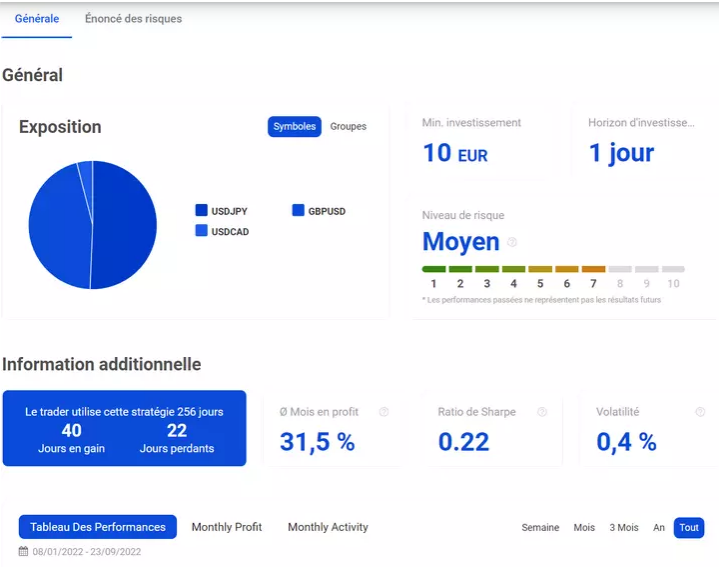719x567 pixels.
Task: Select the Semaine time range
Action: (x=540, y=527)
